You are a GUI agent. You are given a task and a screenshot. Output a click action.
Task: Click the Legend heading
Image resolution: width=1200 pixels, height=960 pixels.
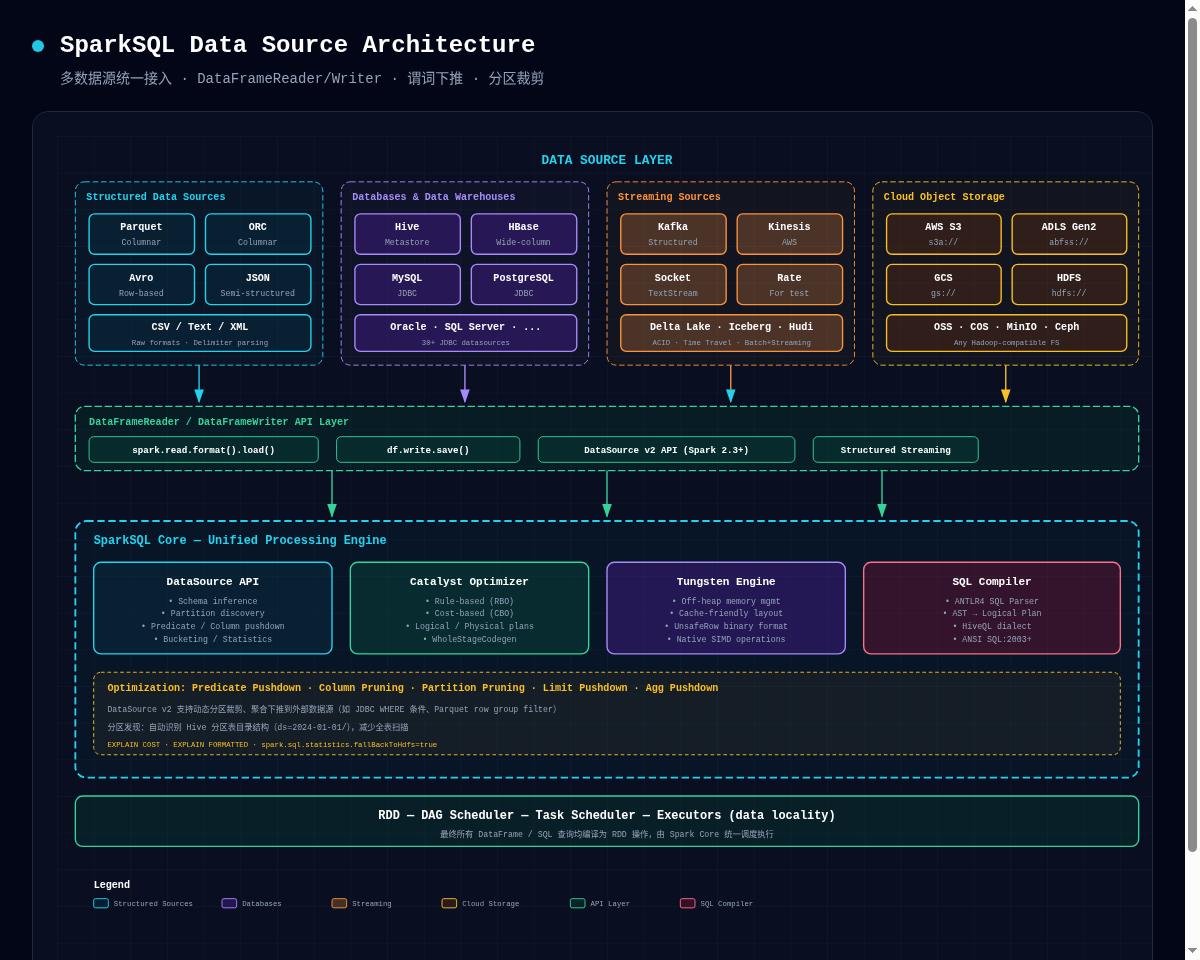[x=112, y=885]
